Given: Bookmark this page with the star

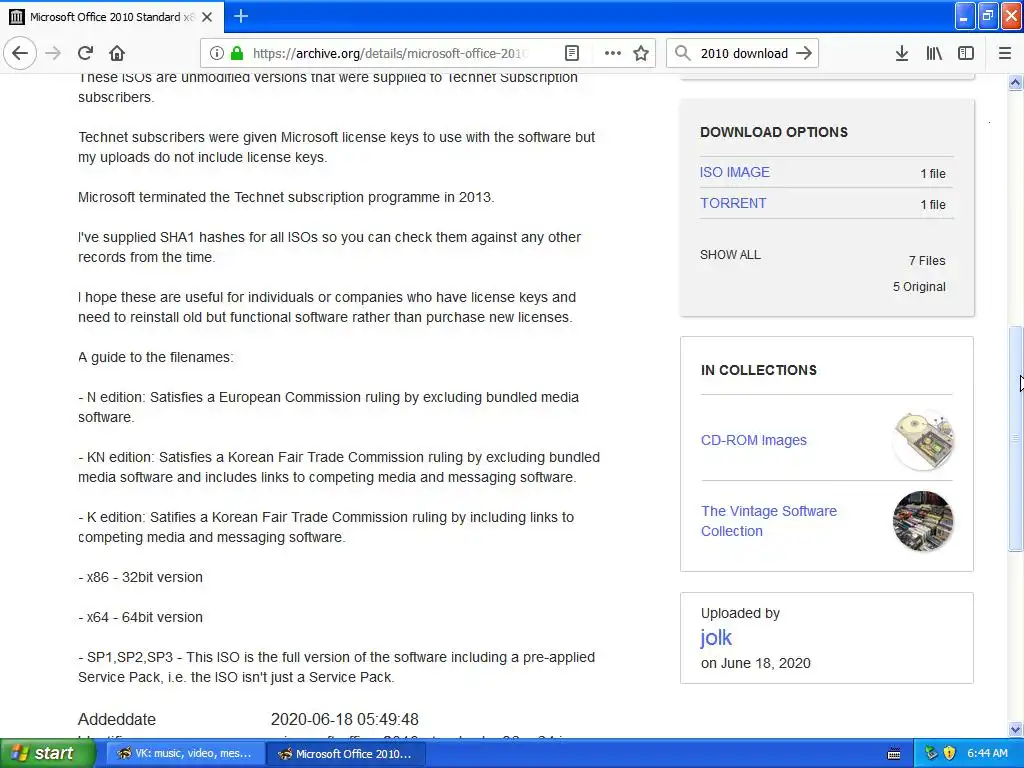Looking at the screenshot, I should 641,53.
